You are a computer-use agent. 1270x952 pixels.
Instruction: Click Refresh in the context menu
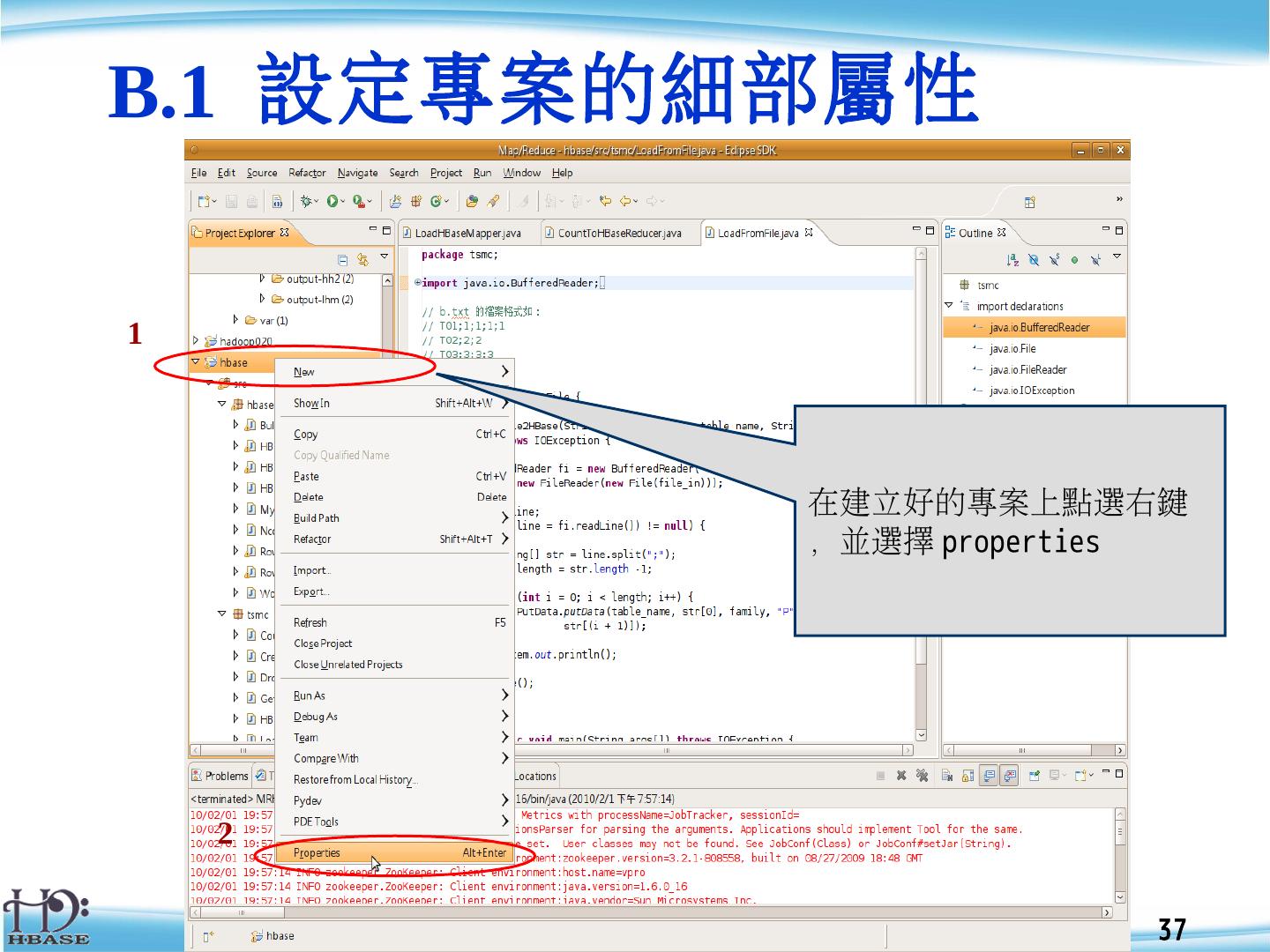[x=395, y=622]
